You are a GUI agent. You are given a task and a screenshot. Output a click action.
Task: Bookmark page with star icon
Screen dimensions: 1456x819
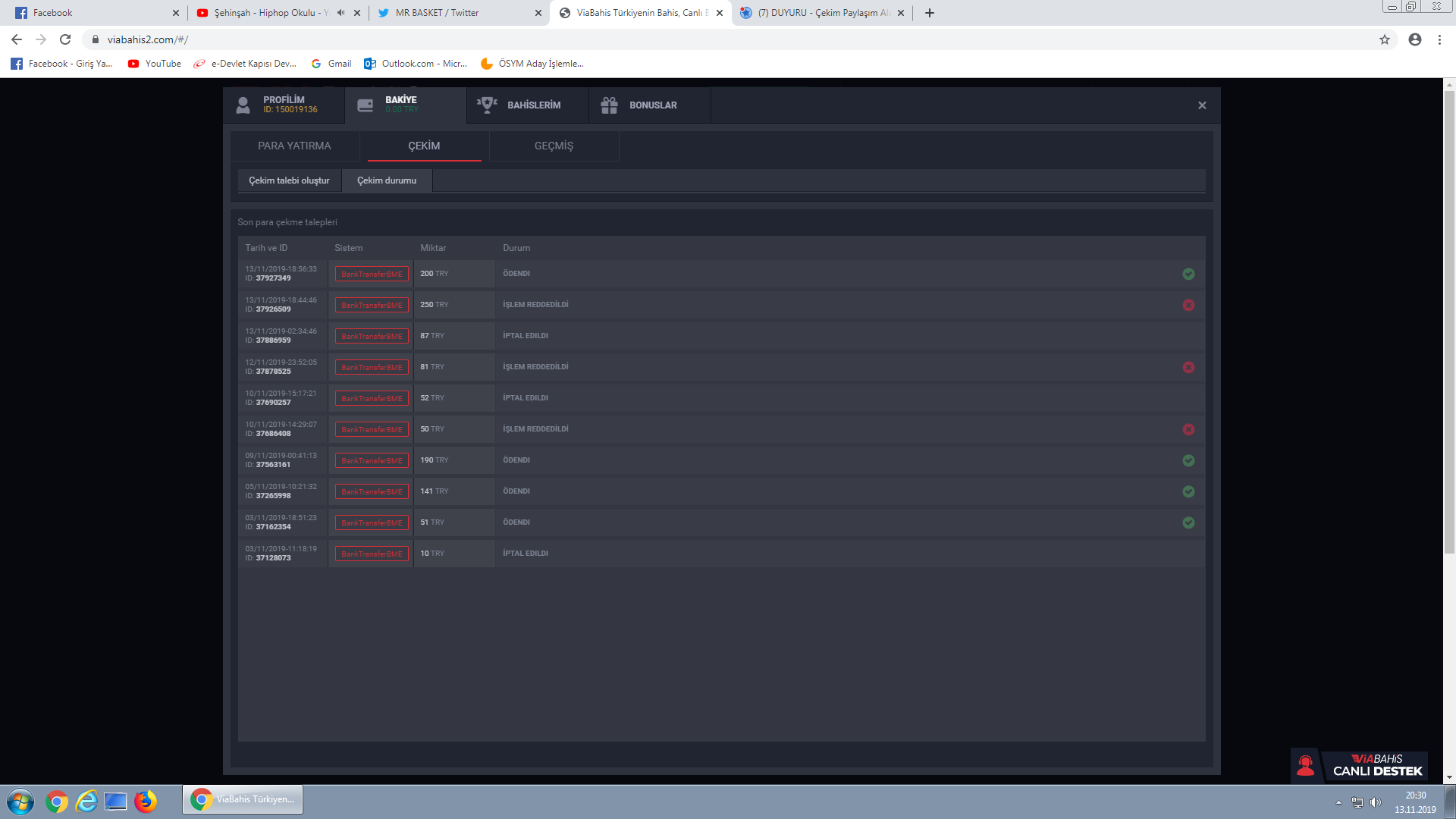(1385, 39)
